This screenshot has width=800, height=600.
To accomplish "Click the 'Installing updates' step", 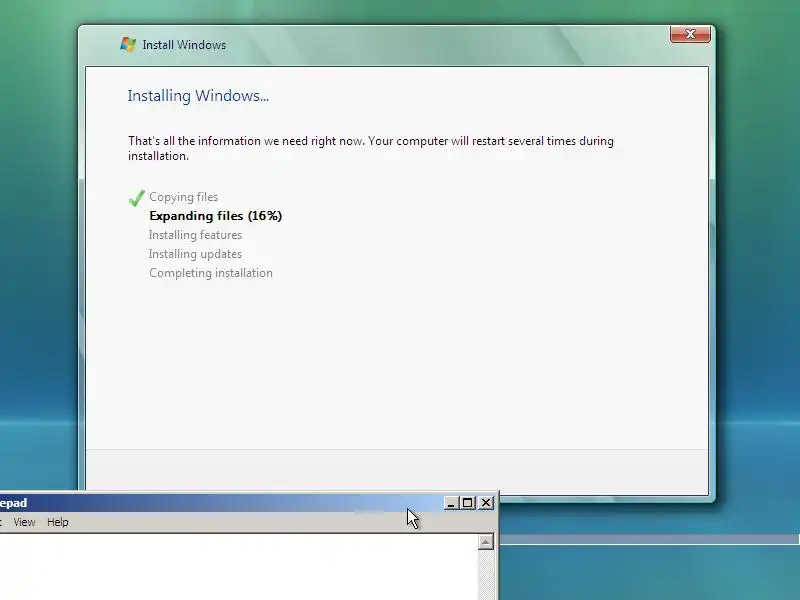I will point(195,254).
